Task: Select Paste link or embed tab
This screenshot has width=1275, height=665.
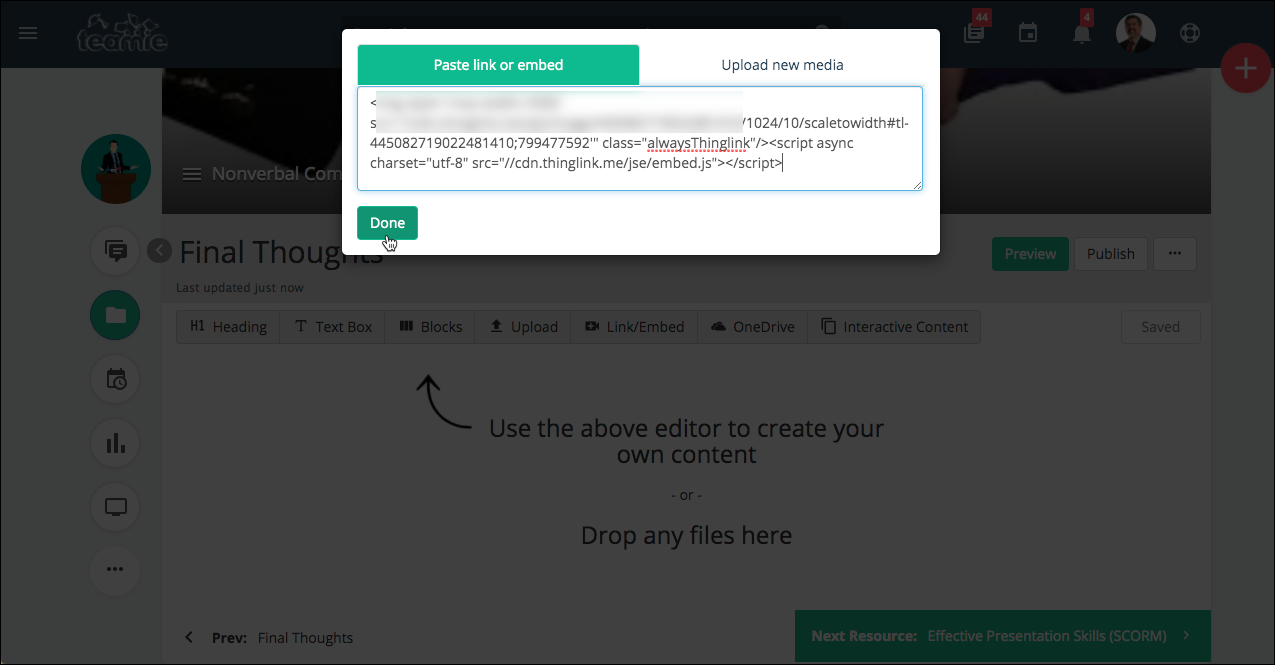Action: pyautogui.click(x=498, y=65)
